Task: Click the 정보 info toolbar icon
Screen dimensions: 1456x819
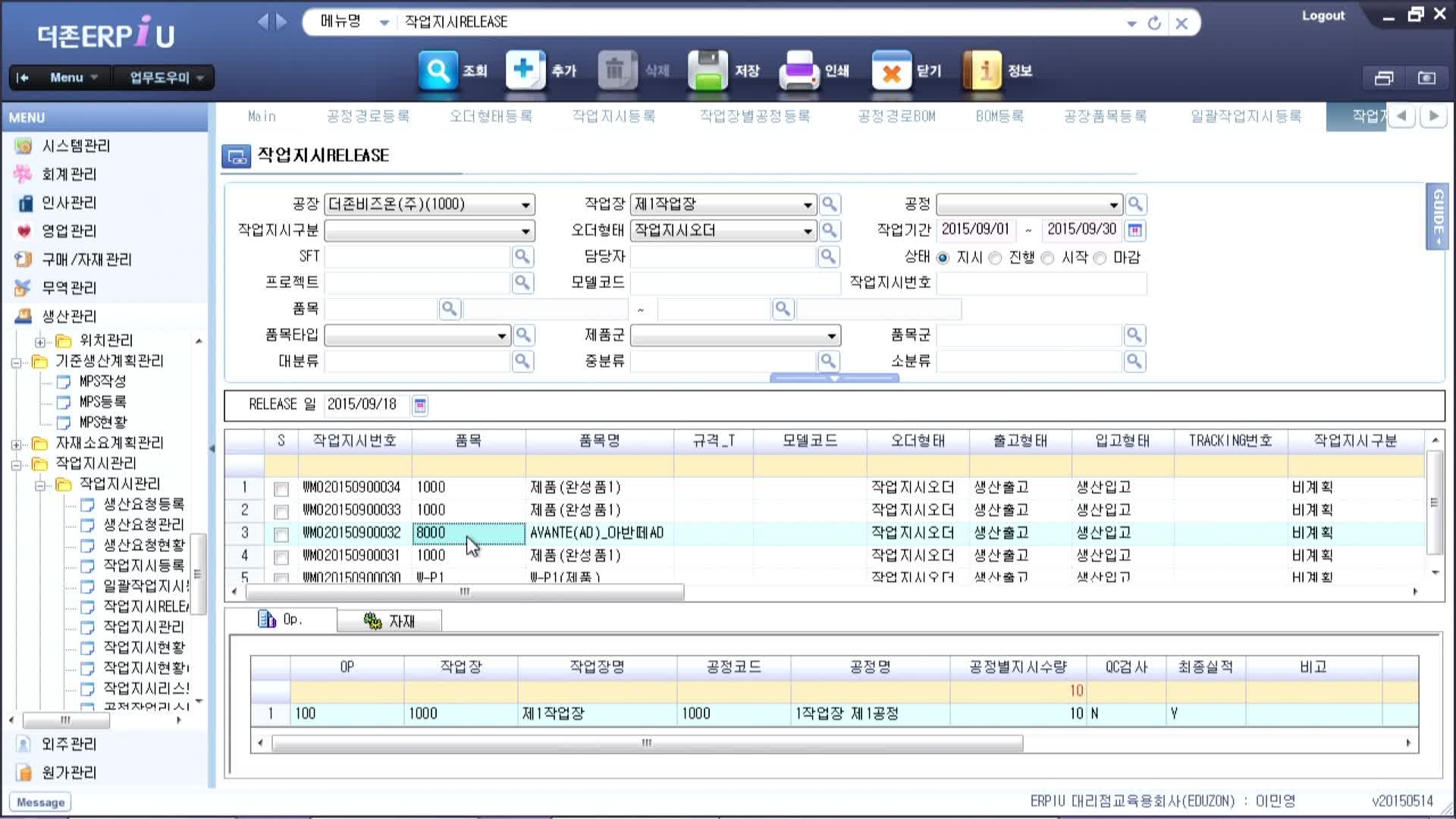Action: [982, 71]
